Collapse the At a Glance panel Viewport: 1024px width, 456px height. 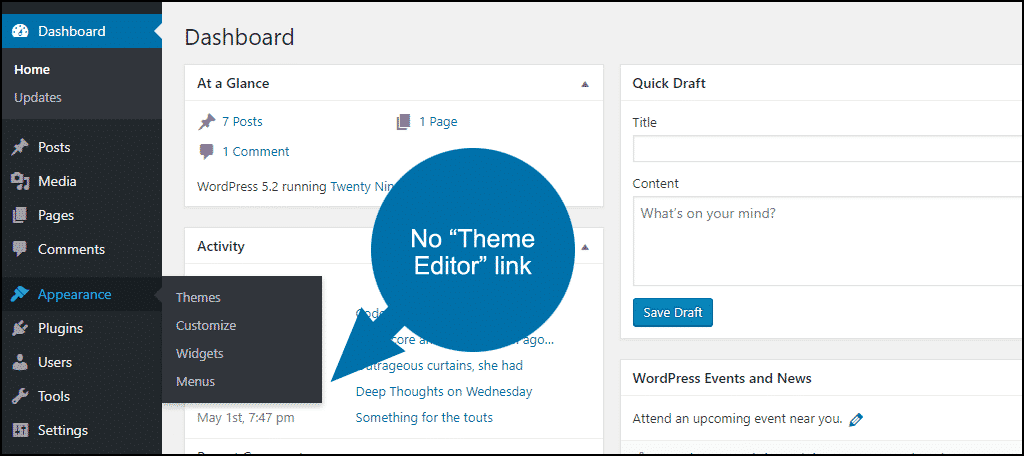[x=585, y=84]
